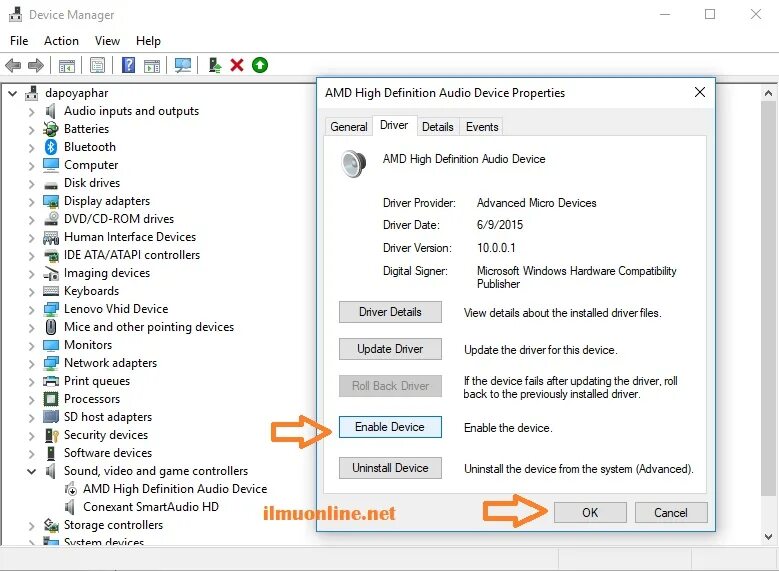Select the Imaging devices icon

point(51,273)
